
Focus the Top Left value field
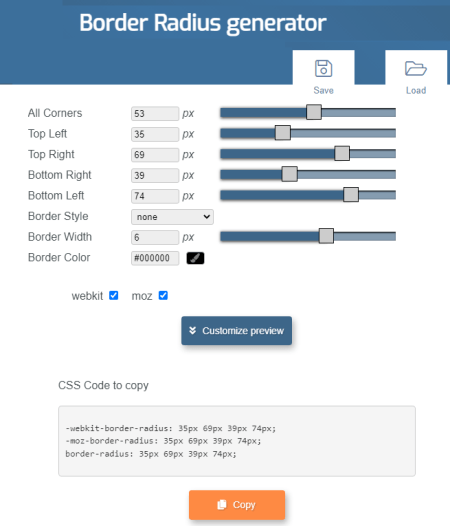click(155, 134)
